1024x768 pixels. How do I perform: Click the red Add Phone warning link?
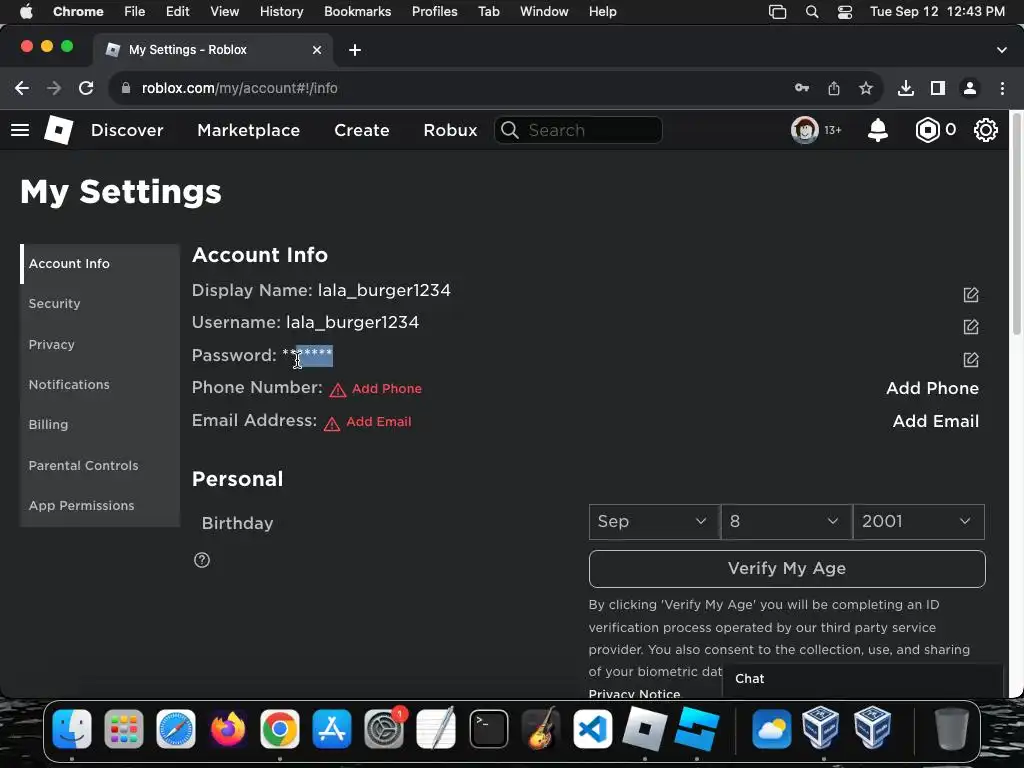(x=387, y=389)
